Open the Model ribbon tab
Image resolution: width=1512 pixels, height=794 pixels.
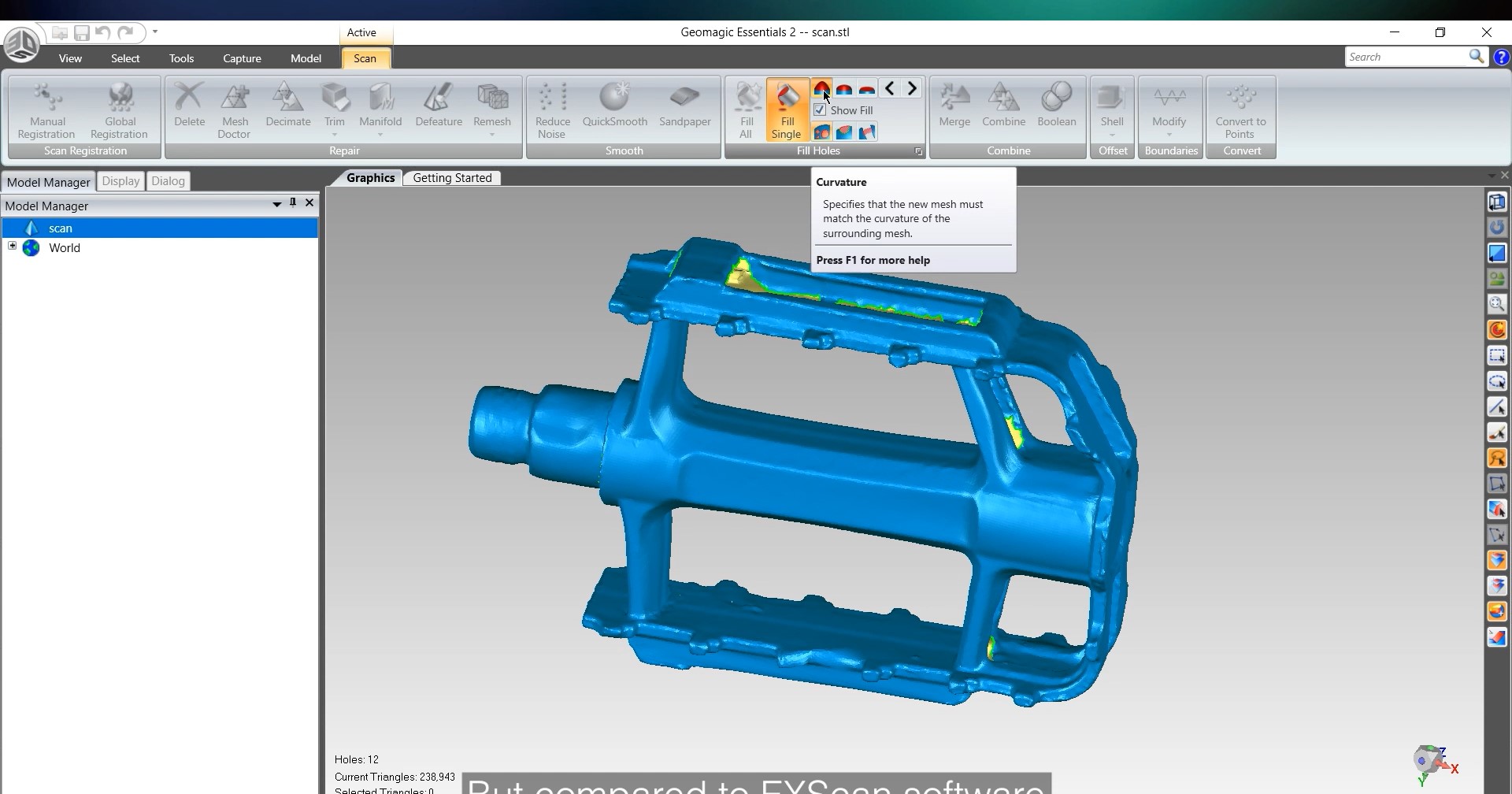tap(306, 58)
